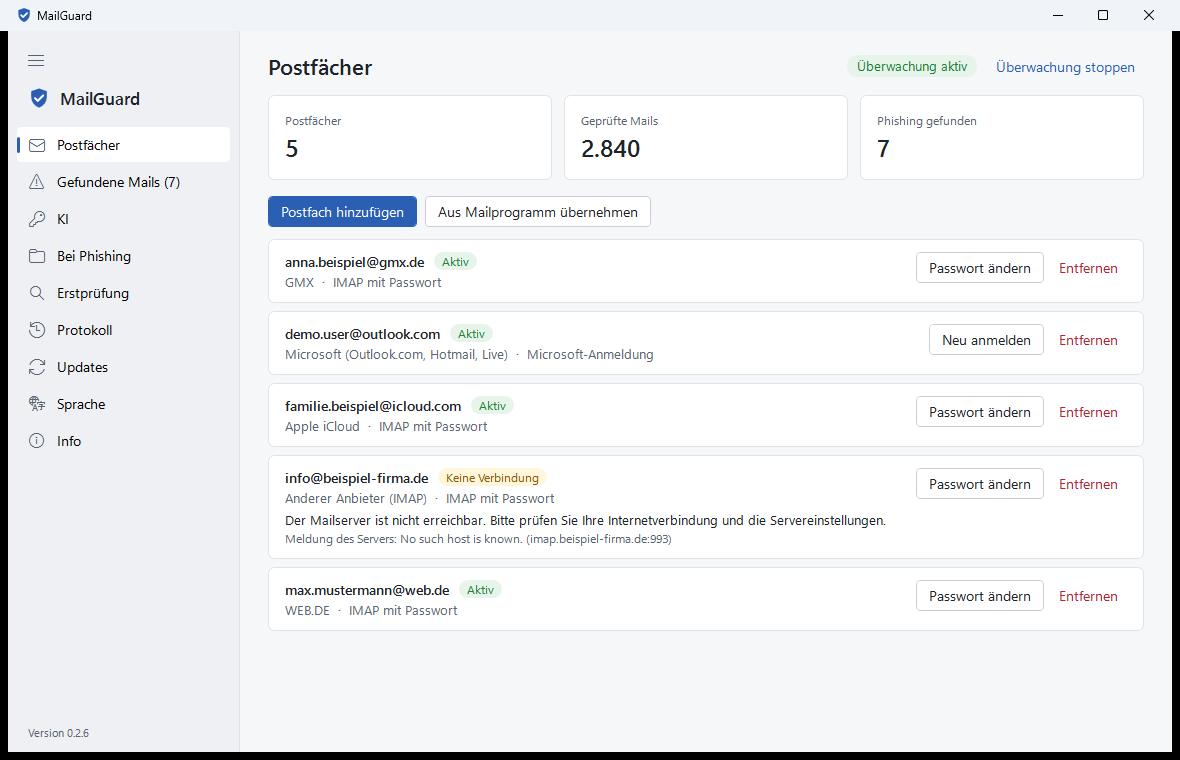
Task: Click the key icon next to KI
Action: [x=37, y=219]
